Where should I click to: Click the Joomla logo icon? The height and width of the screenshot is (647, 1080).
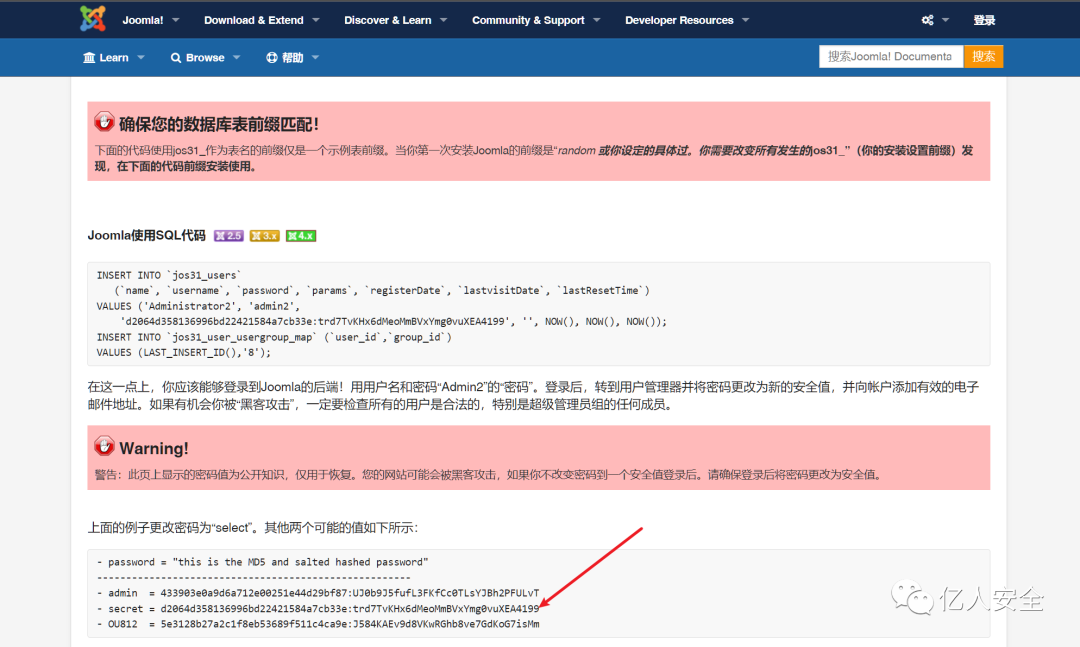(x=93, y=19)
